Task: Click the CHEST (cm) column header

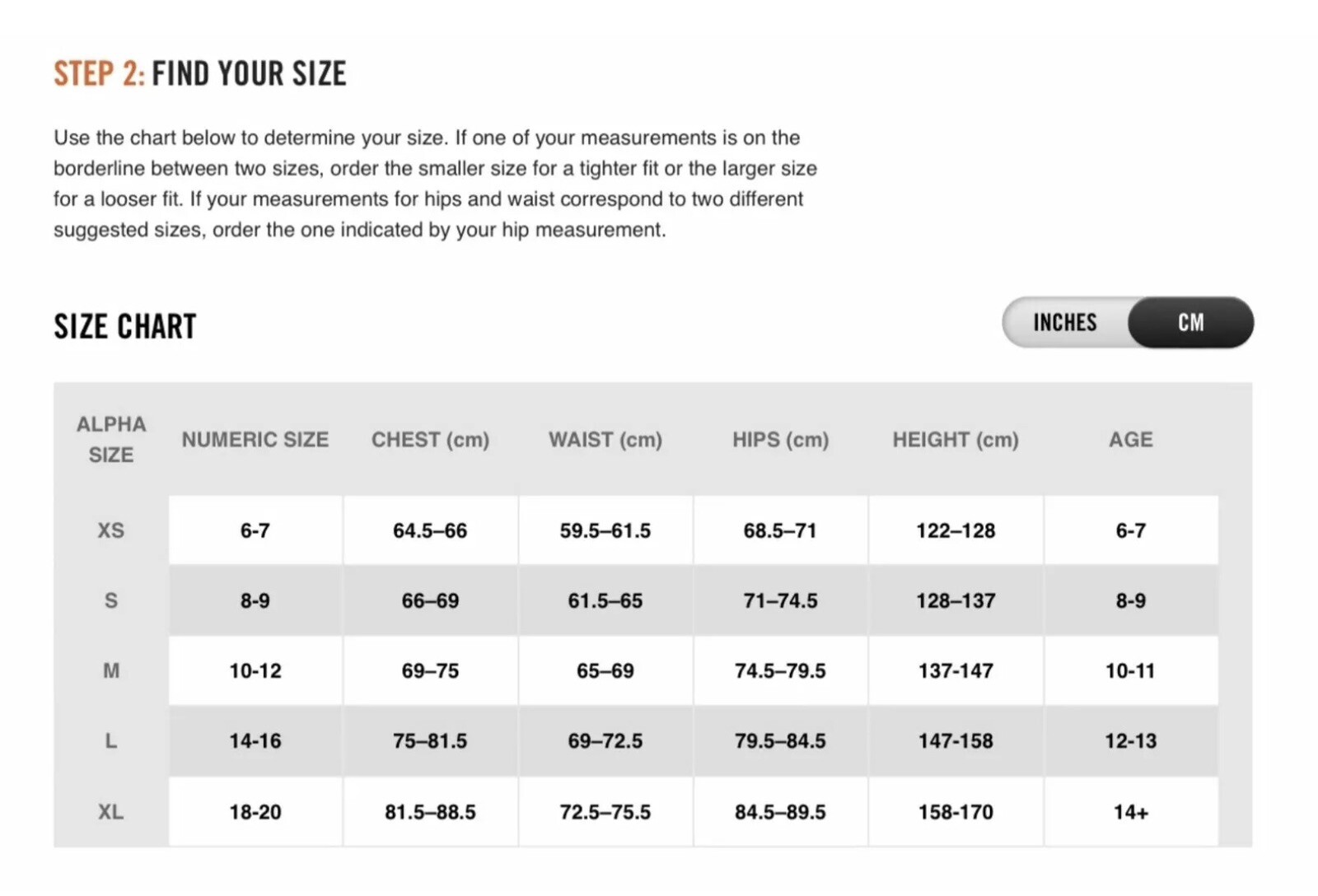Action: click(430, 440)
